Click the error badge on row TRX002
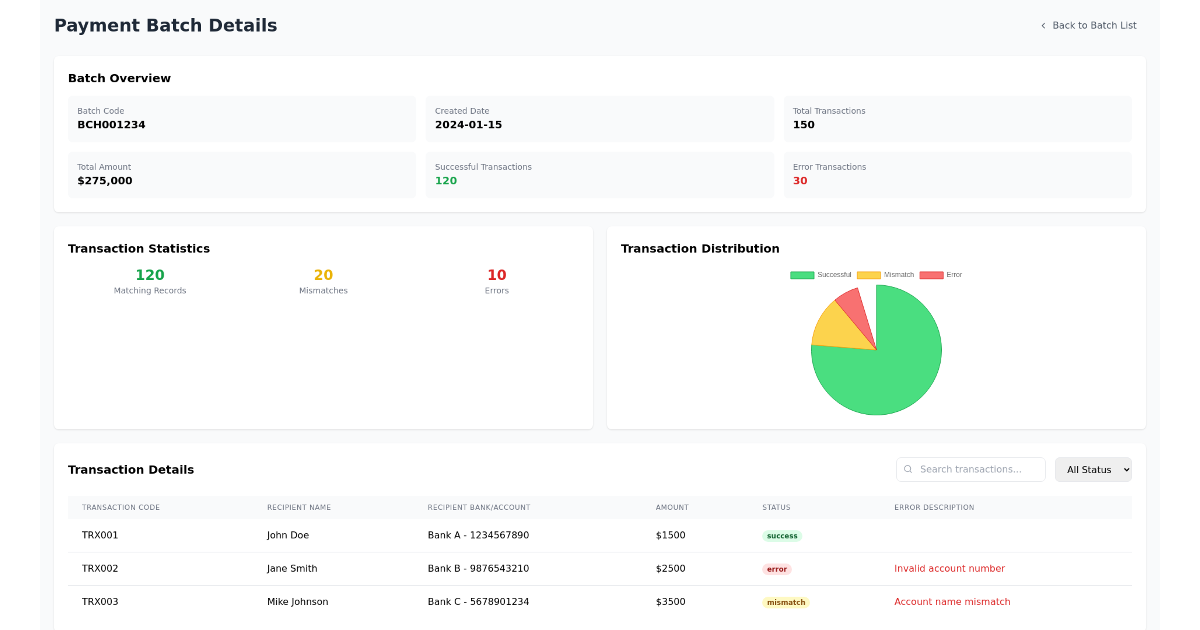Image resolution: width=1200 pixels, height=630 pixels. [777, 568]
